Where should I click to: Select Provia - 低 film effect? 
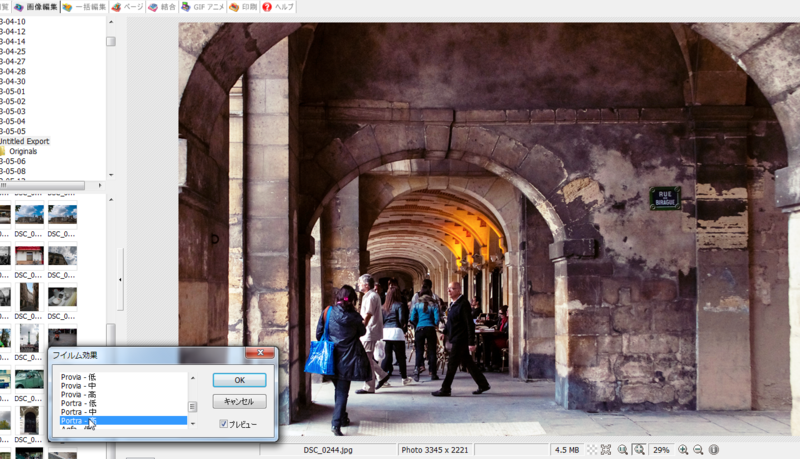(x=78, y=377)
